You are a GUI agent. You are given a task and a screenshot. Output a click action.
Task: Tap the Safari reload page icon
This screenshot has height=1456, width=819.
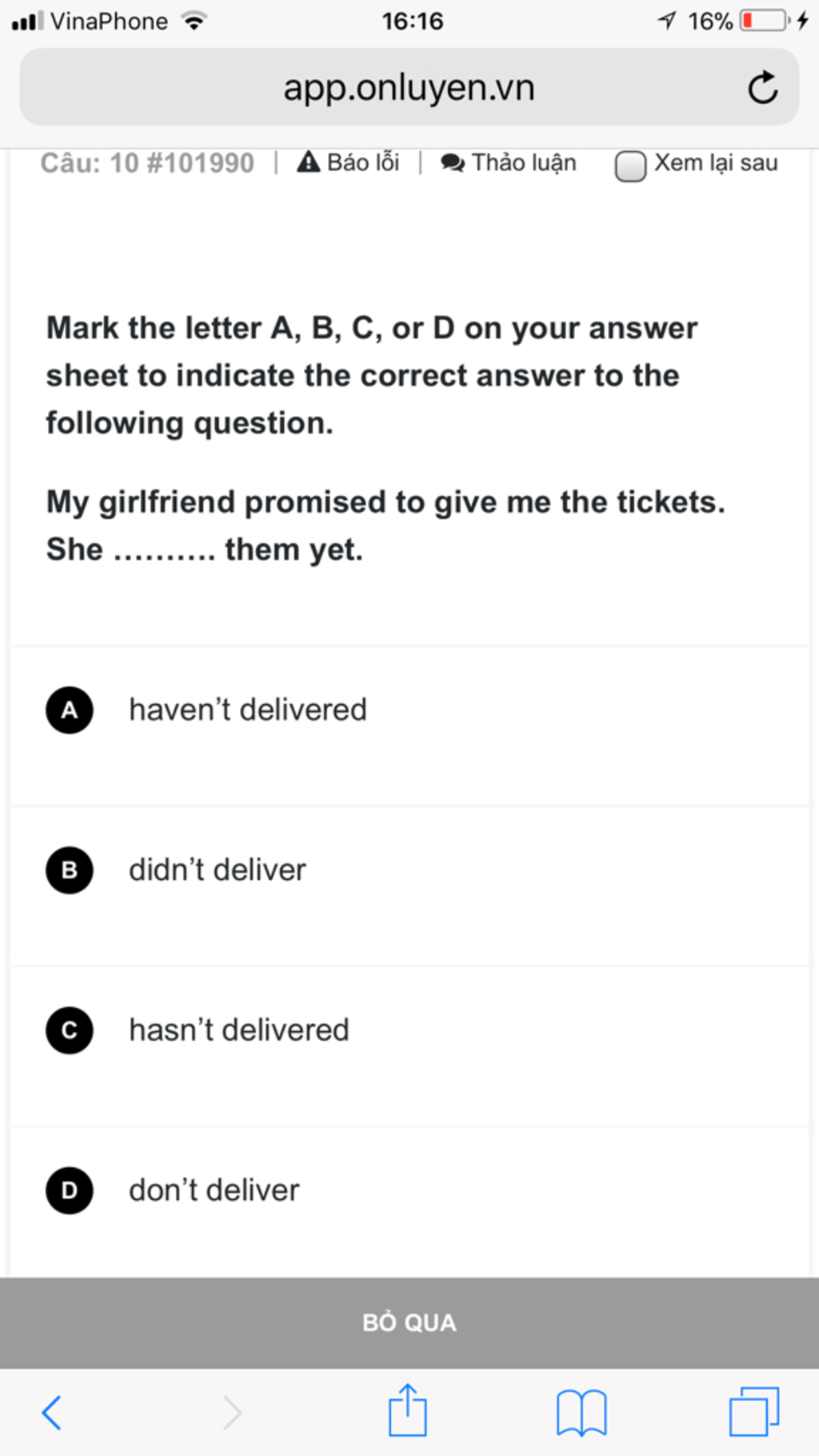click(x=763, y=87)
